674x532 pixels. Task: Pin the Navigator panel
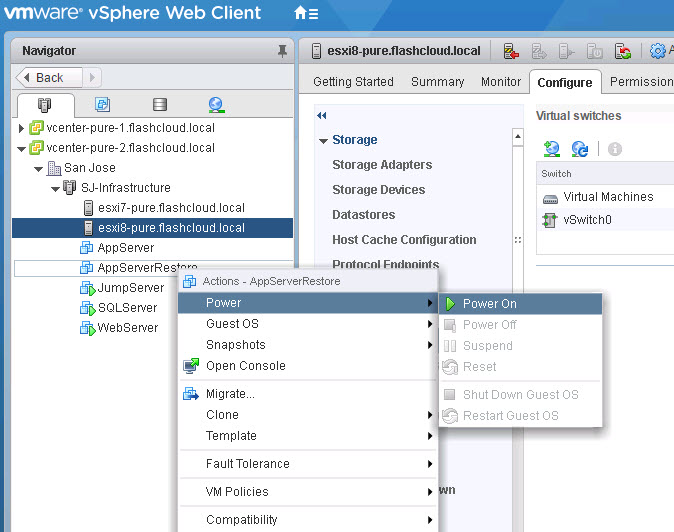(x=282, y=51)
